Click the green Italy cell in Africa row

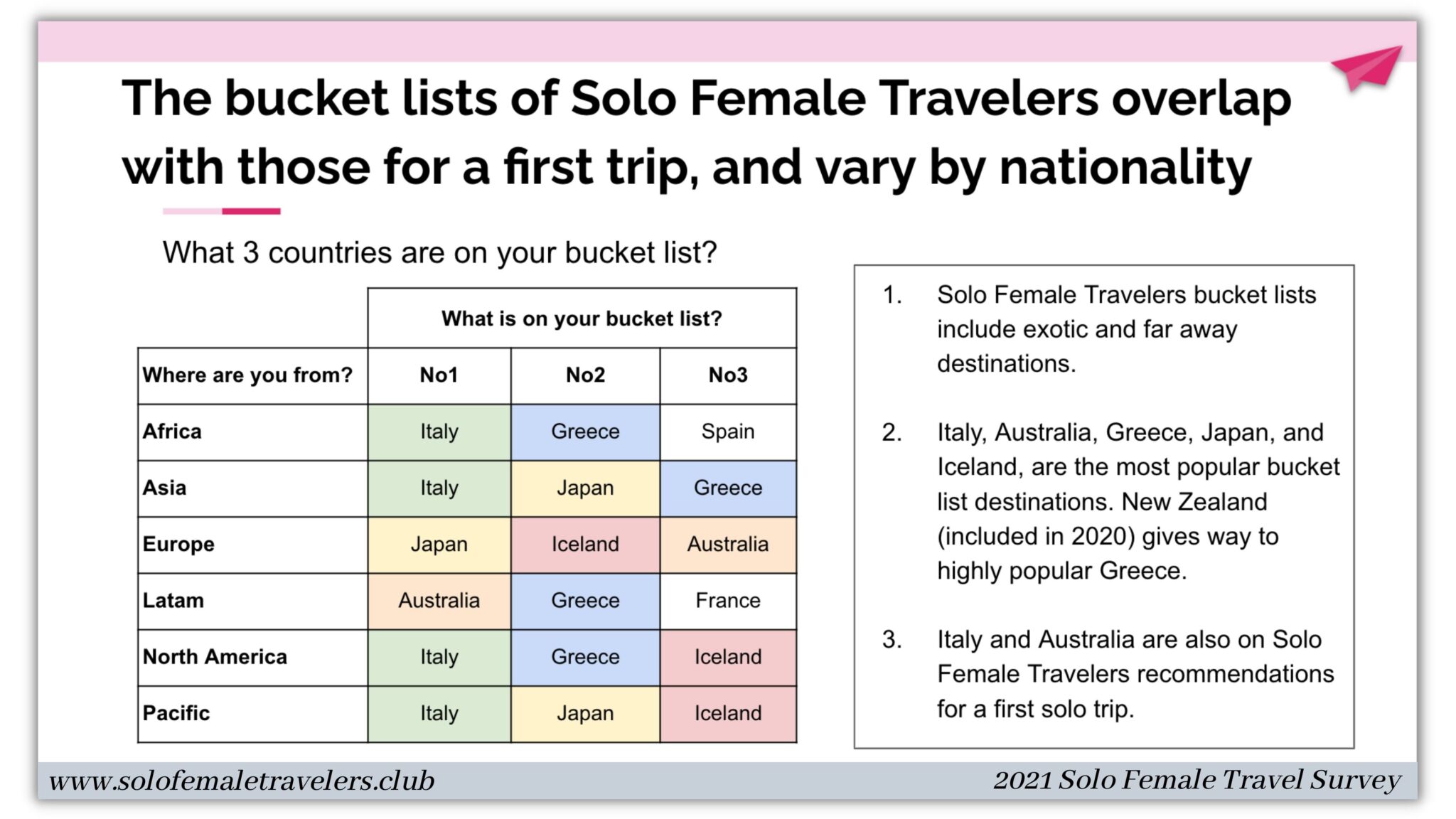(439, 432)
